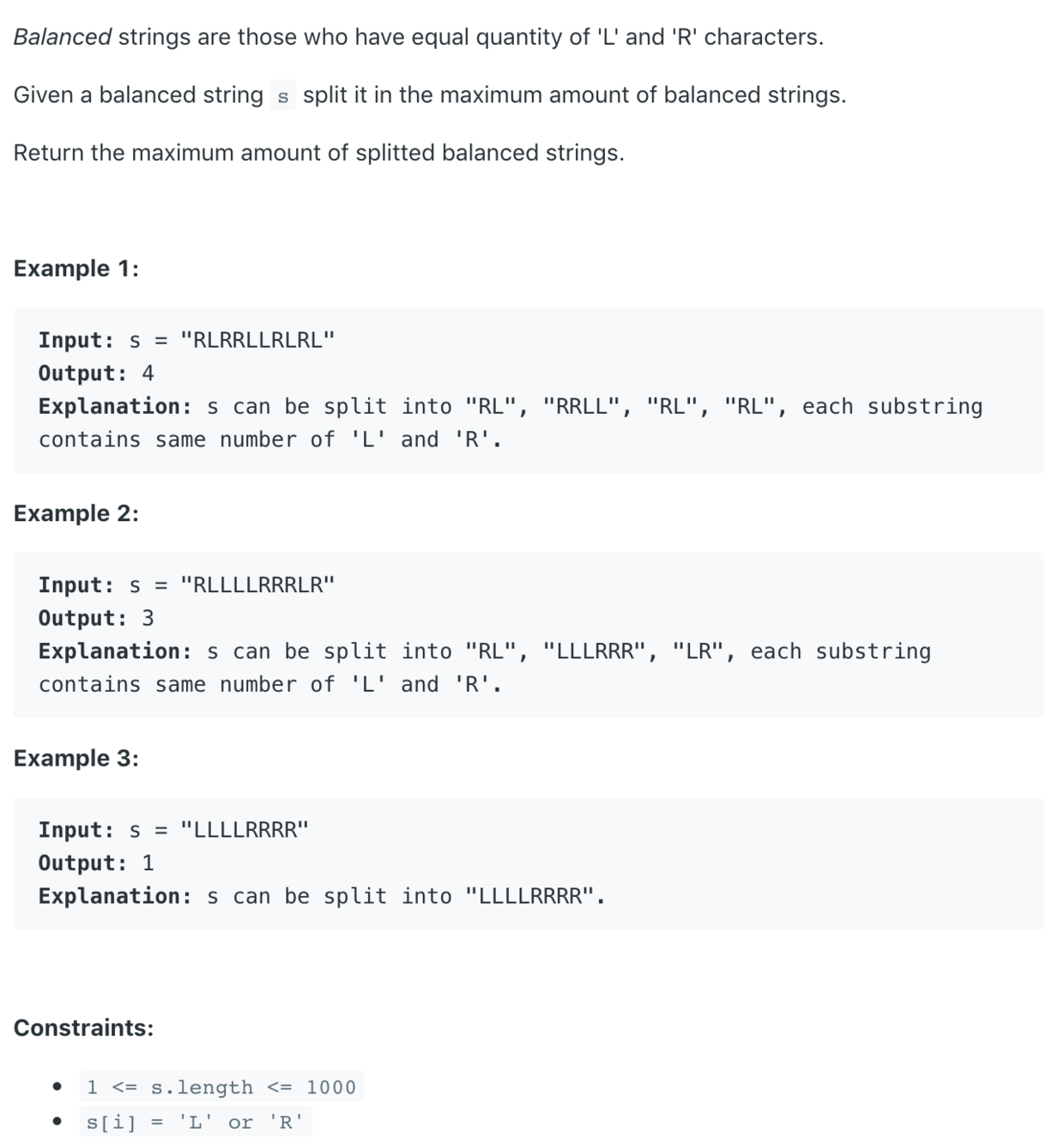Click the "RRLL" substring in Example 1
Image resolution: width=1064 pixels, height=1145 pixels.
pos(582,407)
